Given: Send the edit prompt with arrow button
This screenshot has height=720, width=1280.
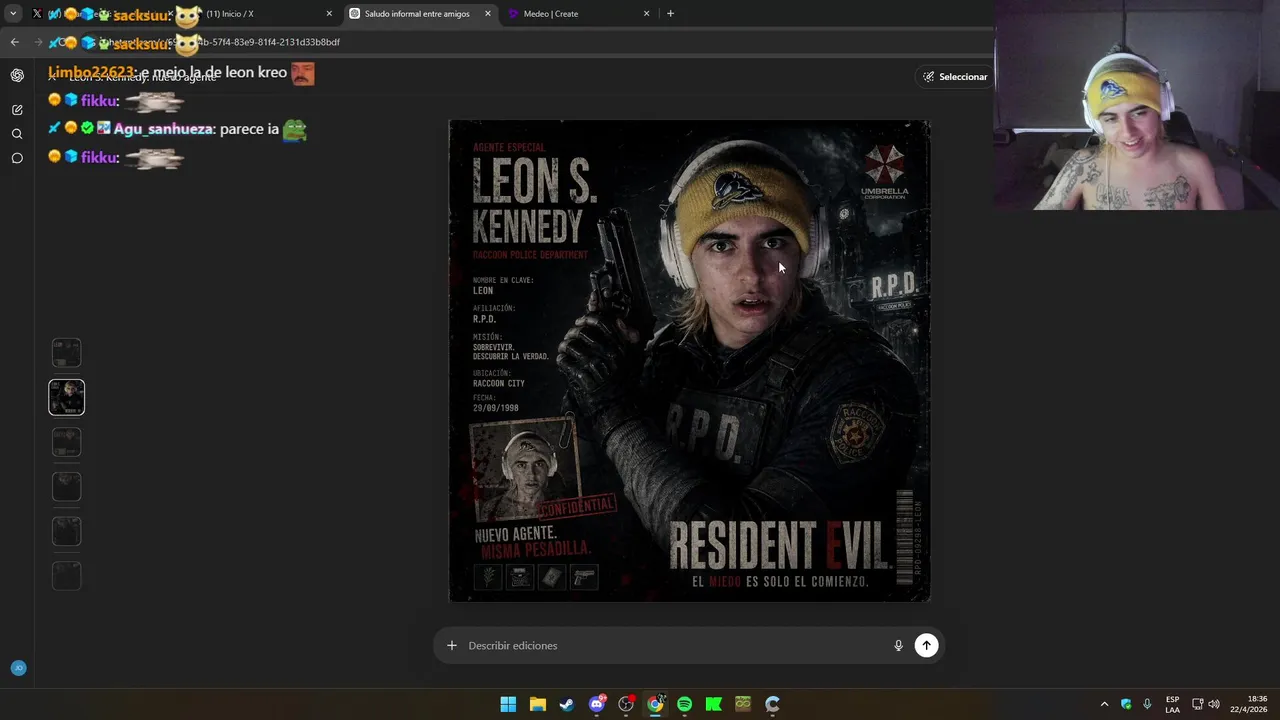Looking at the screenshot, I should pos(926,645).
